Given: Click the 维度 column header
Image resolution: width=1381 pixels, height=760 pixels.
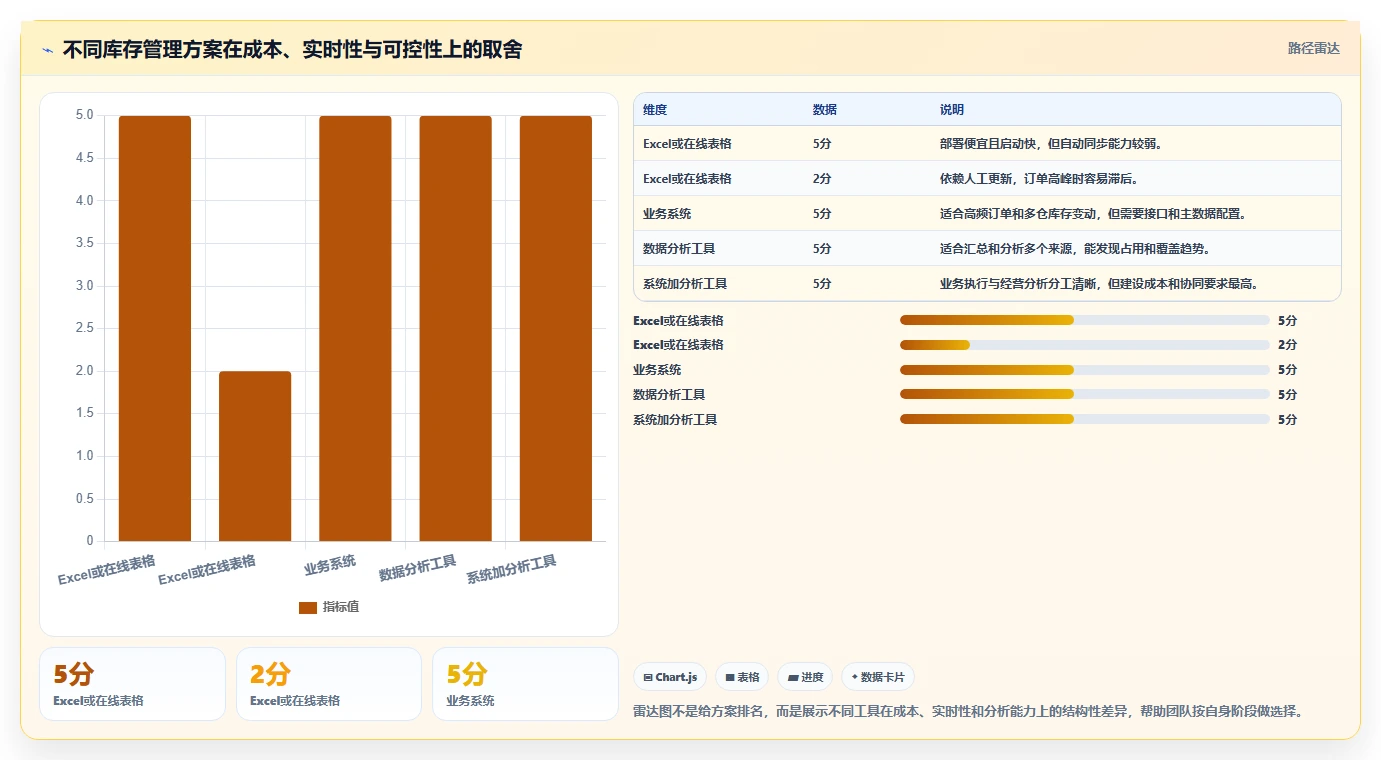Looking at the screenshot, I should point(655,109).
